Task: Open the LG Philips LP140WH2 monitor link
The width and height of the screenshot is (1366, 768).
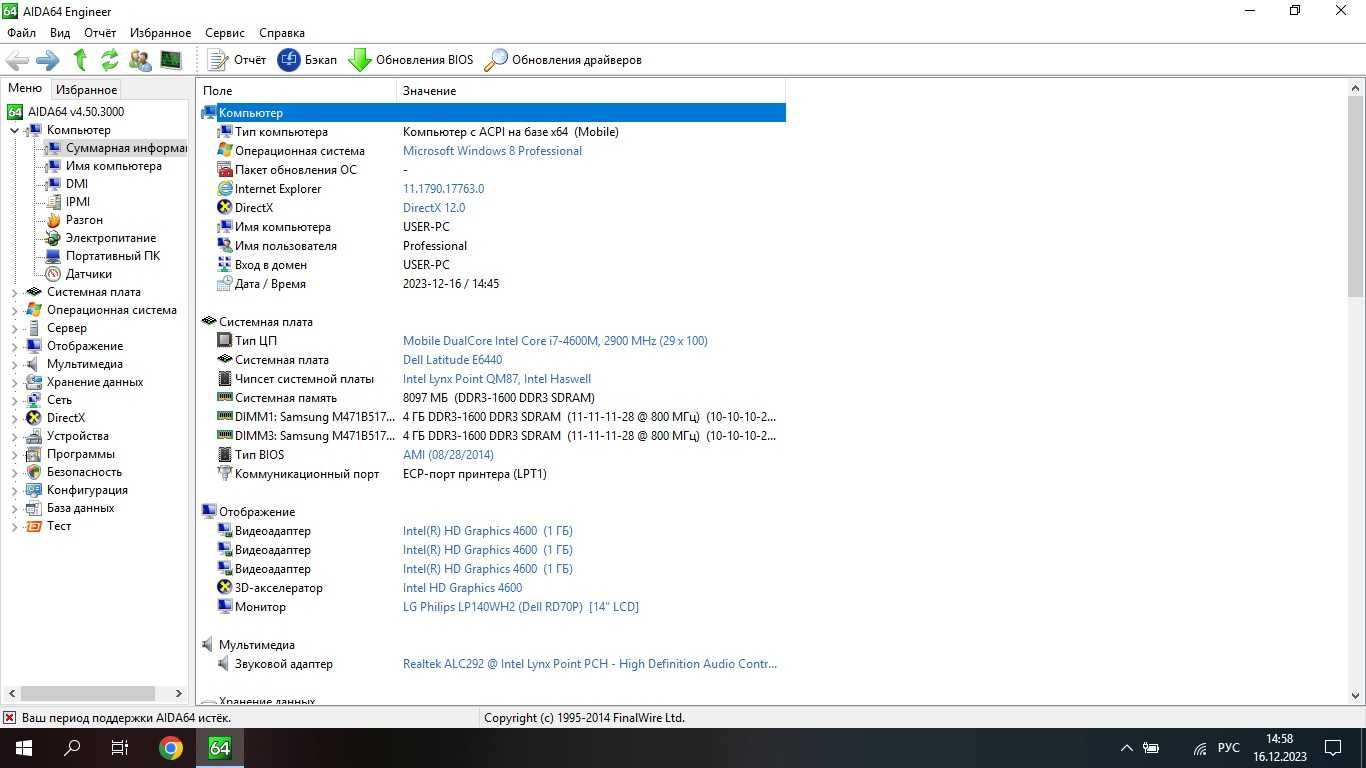Action: tap(520, 607)
